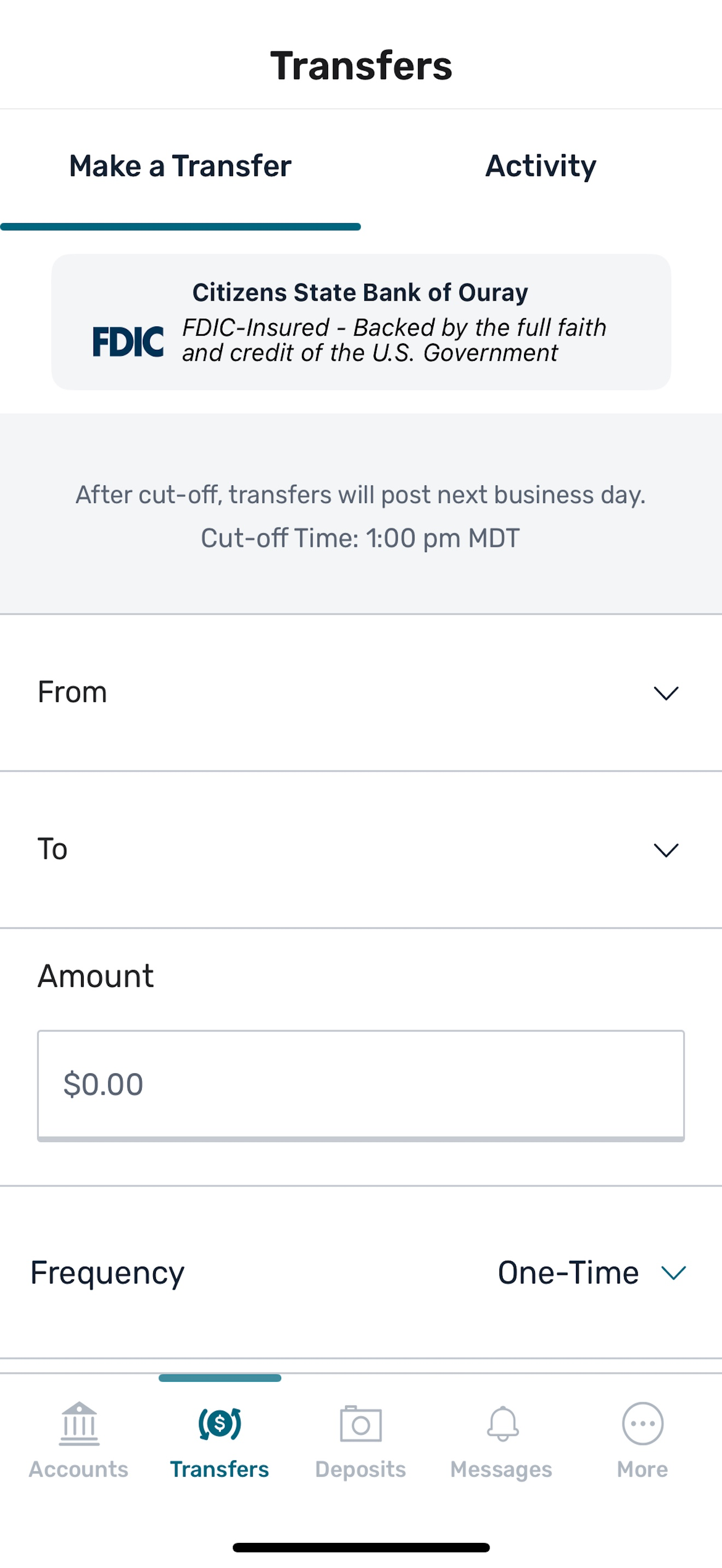
Task: Select the Amount $0.00 input field
Action: tap(361, 1085)
